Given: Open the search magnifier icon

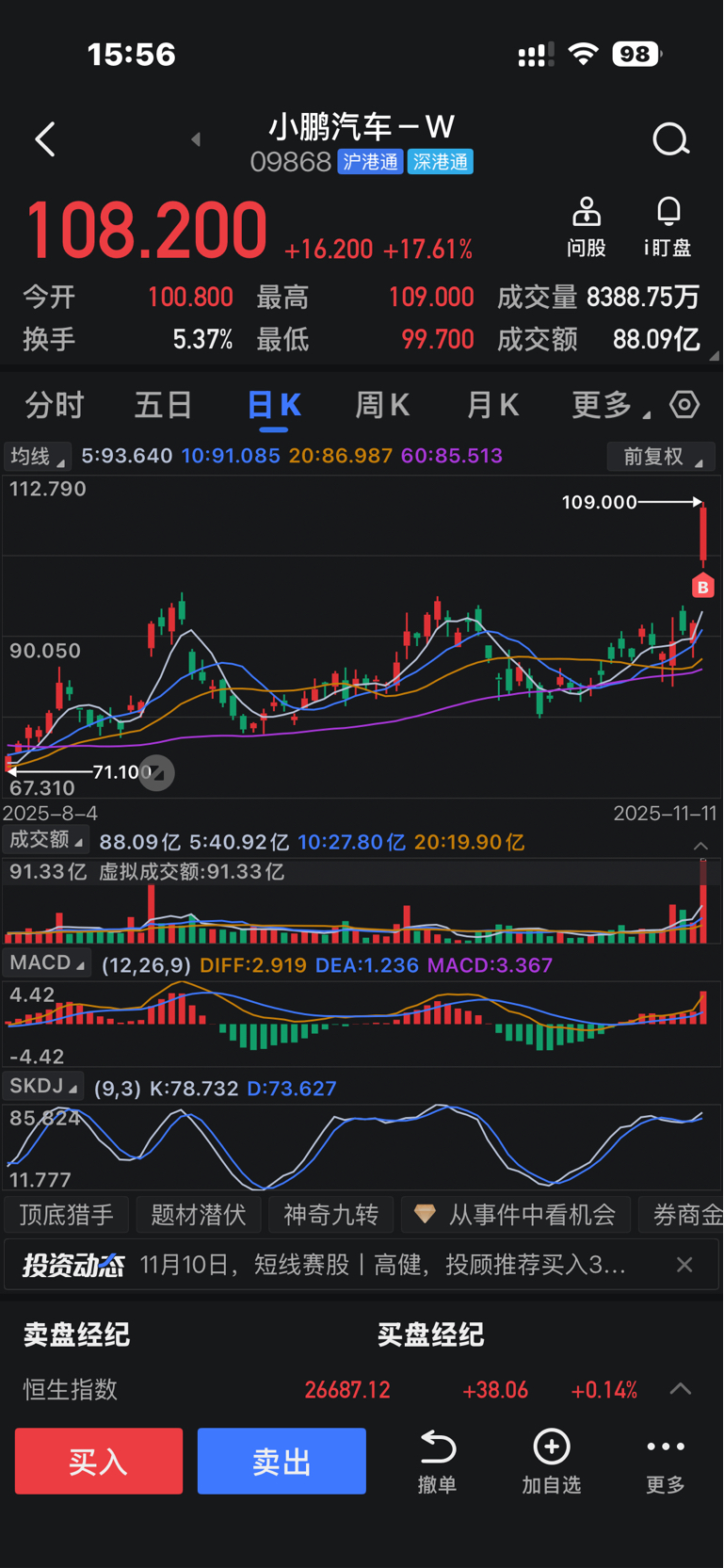Looking at the screenshot, I should coord(671,140).
